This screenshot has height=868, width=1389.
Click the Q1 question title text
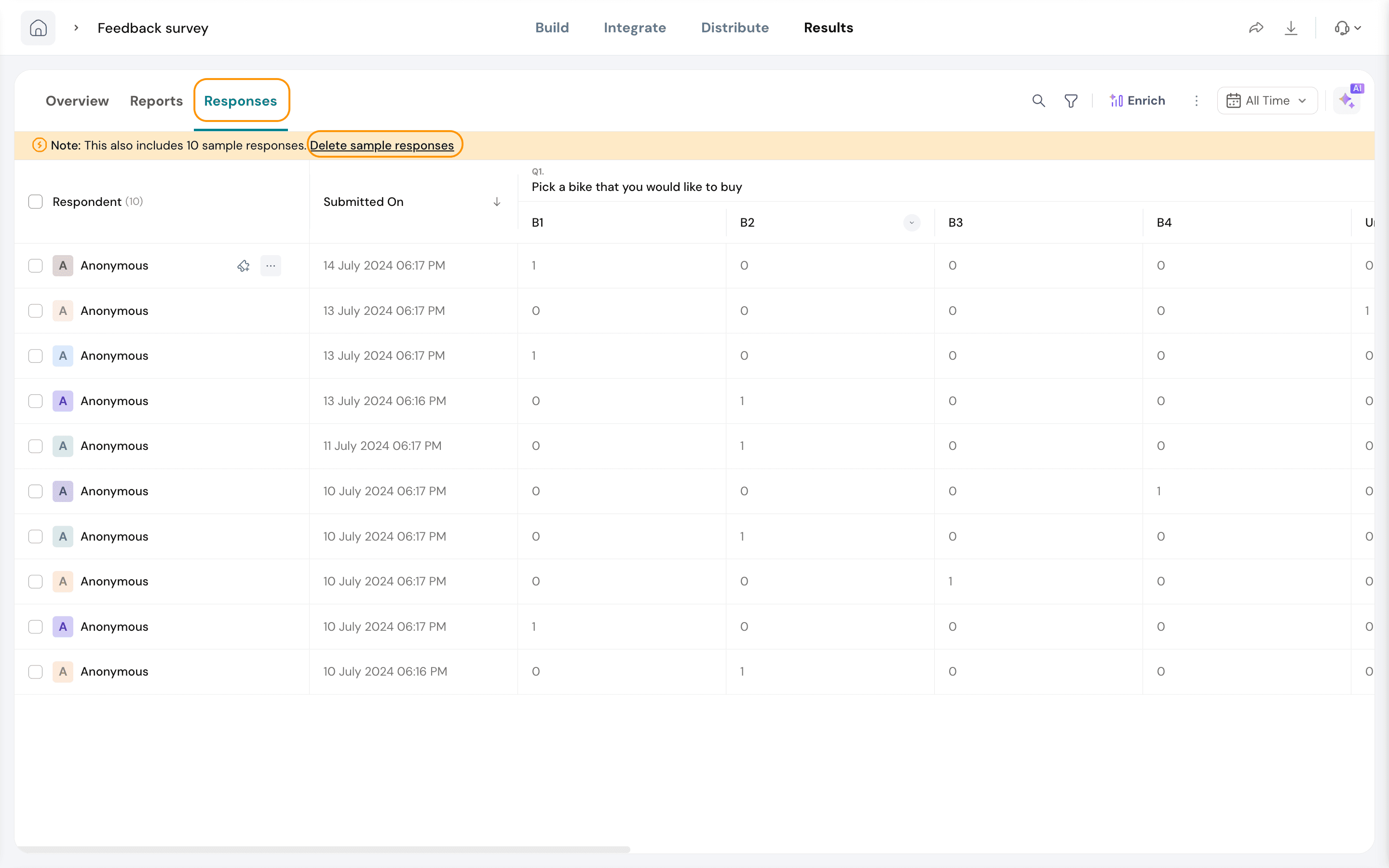637,187
